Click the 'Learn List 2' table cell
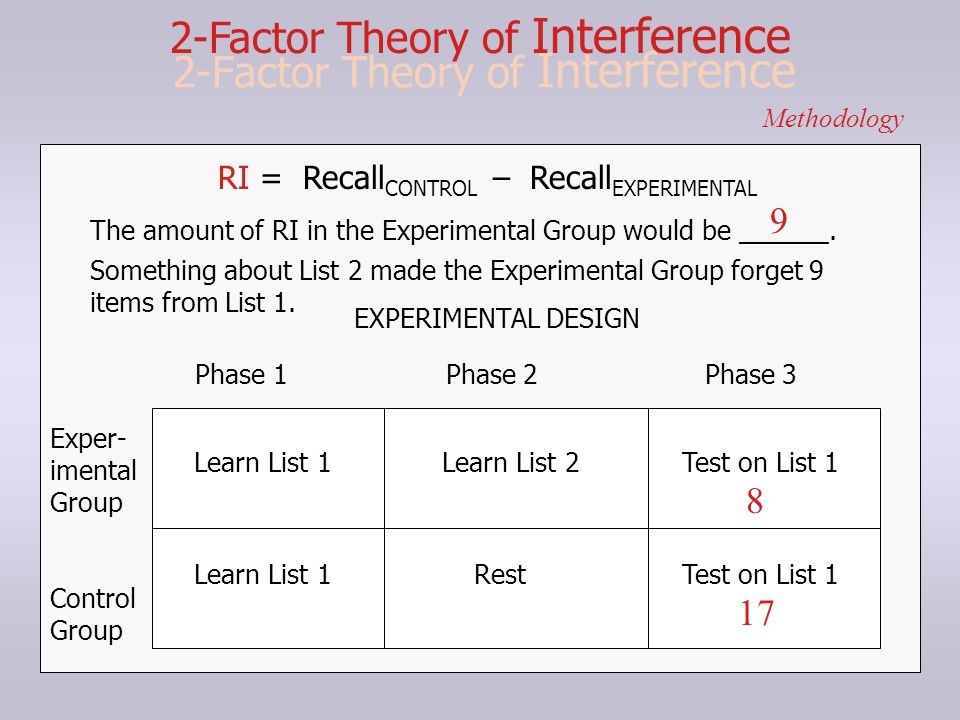Viewport: 960px width, 720px height. (x=516, y=468)
